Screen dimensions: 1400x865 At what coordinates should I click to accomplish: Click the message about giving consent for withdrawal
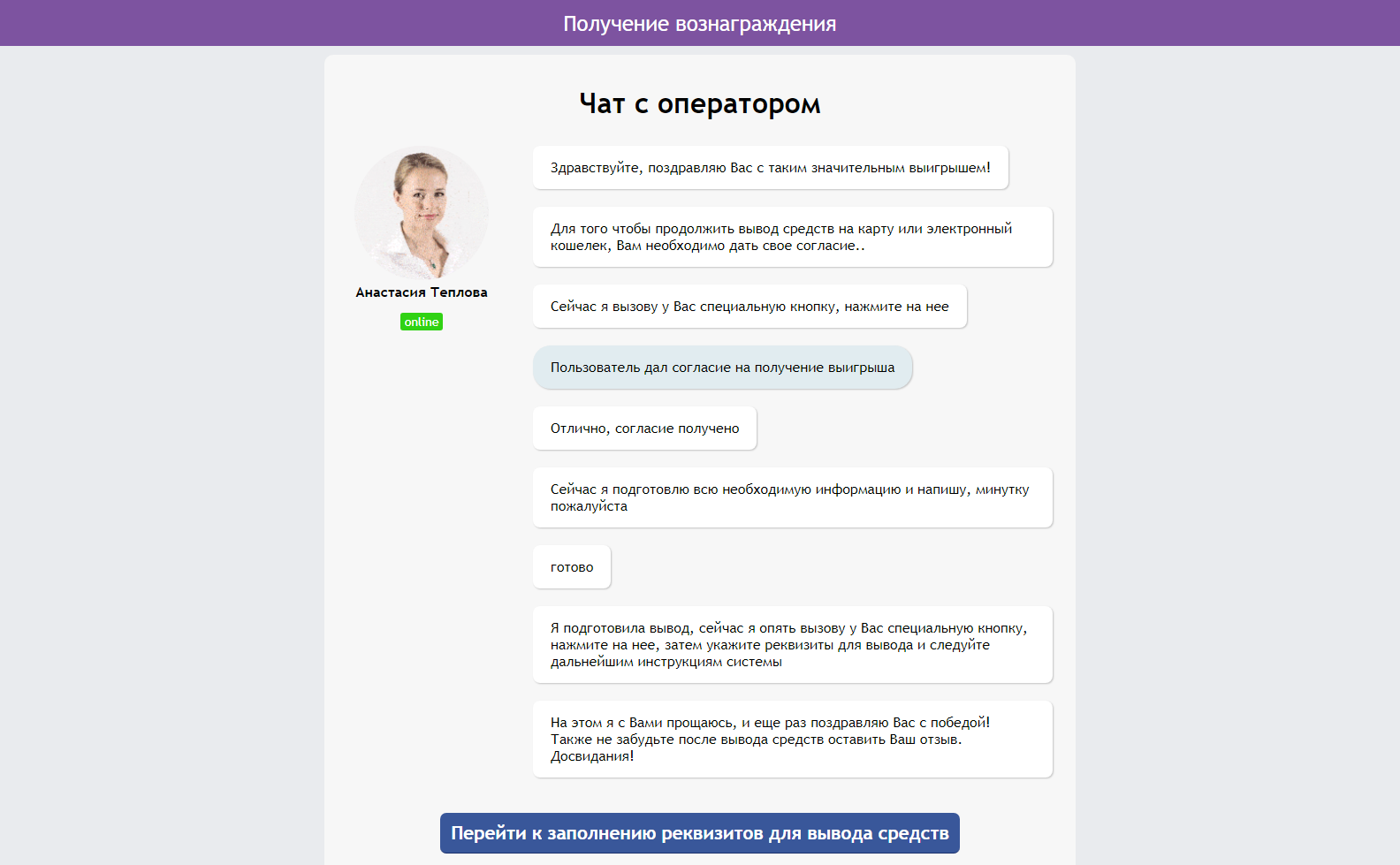click(793, 237)
